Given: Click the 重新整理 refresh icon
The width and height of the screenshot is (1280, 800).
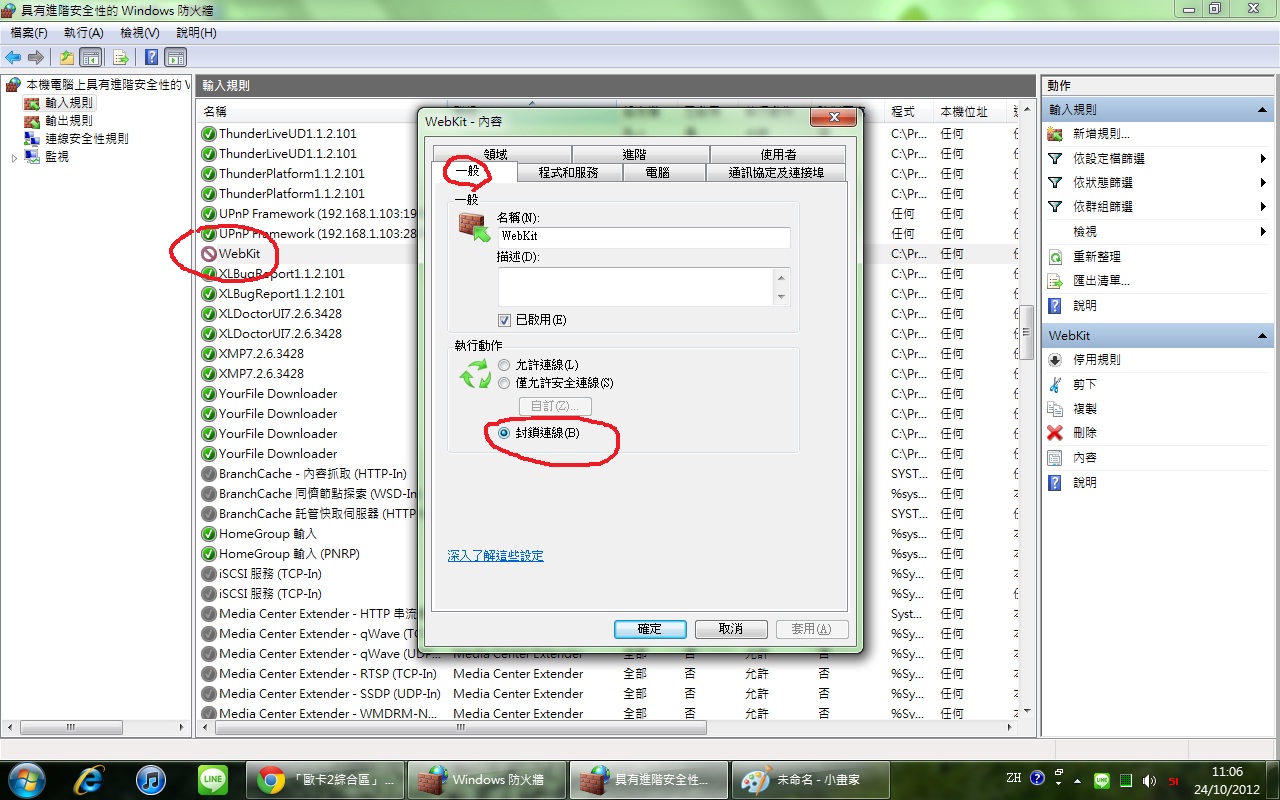Looking at the screenshot, I should point(1054,257).
